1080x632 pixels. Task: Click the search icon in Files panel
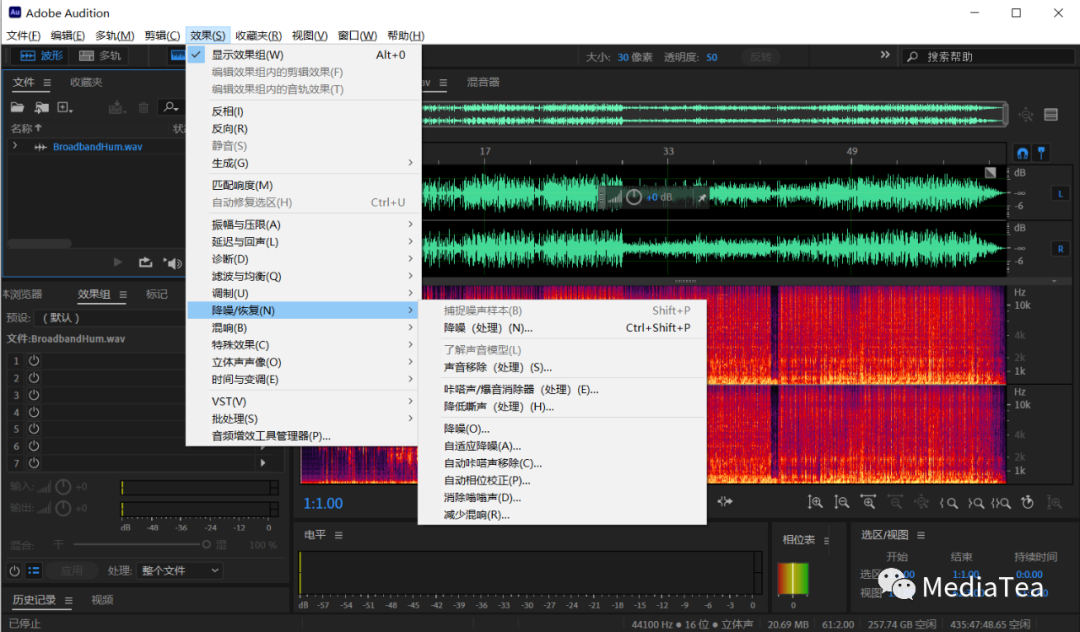click(169, 107)
